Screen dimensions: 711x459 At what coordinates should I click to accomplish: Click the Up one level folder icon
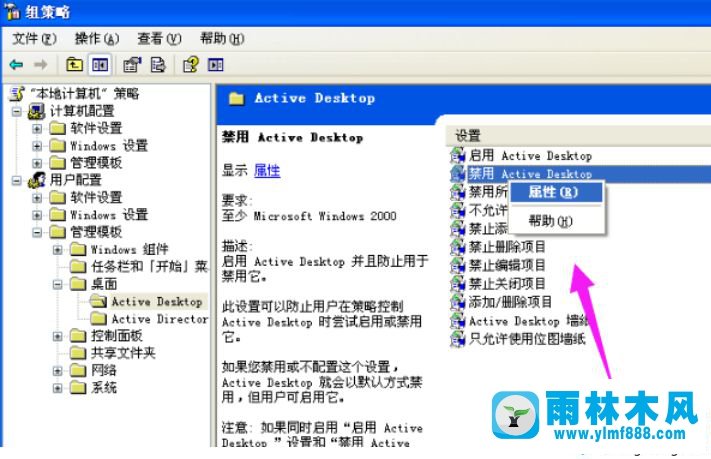click(x=74, y=65)
